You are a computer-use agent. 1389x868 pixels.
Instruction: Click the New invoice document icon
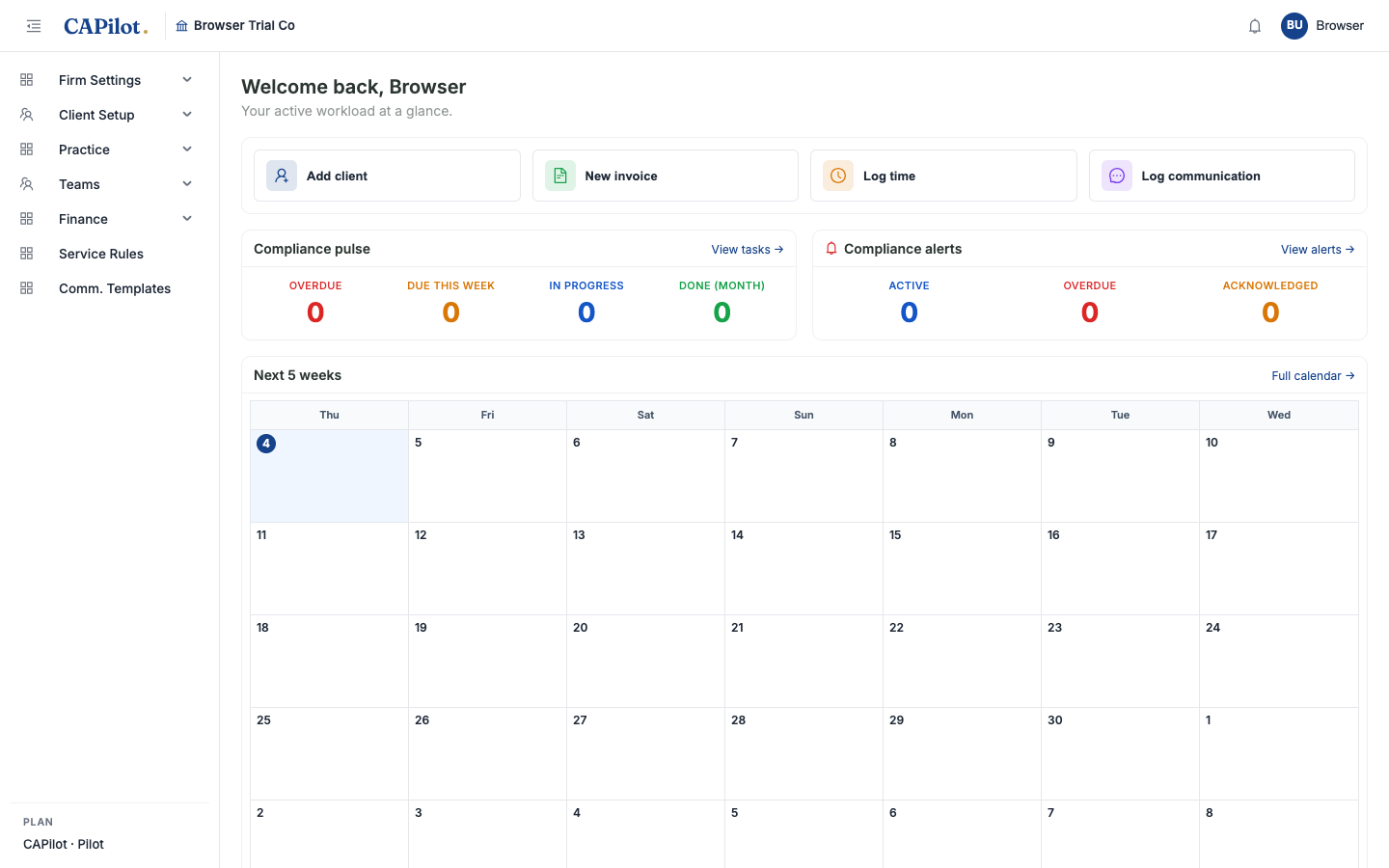click(560, 176)
